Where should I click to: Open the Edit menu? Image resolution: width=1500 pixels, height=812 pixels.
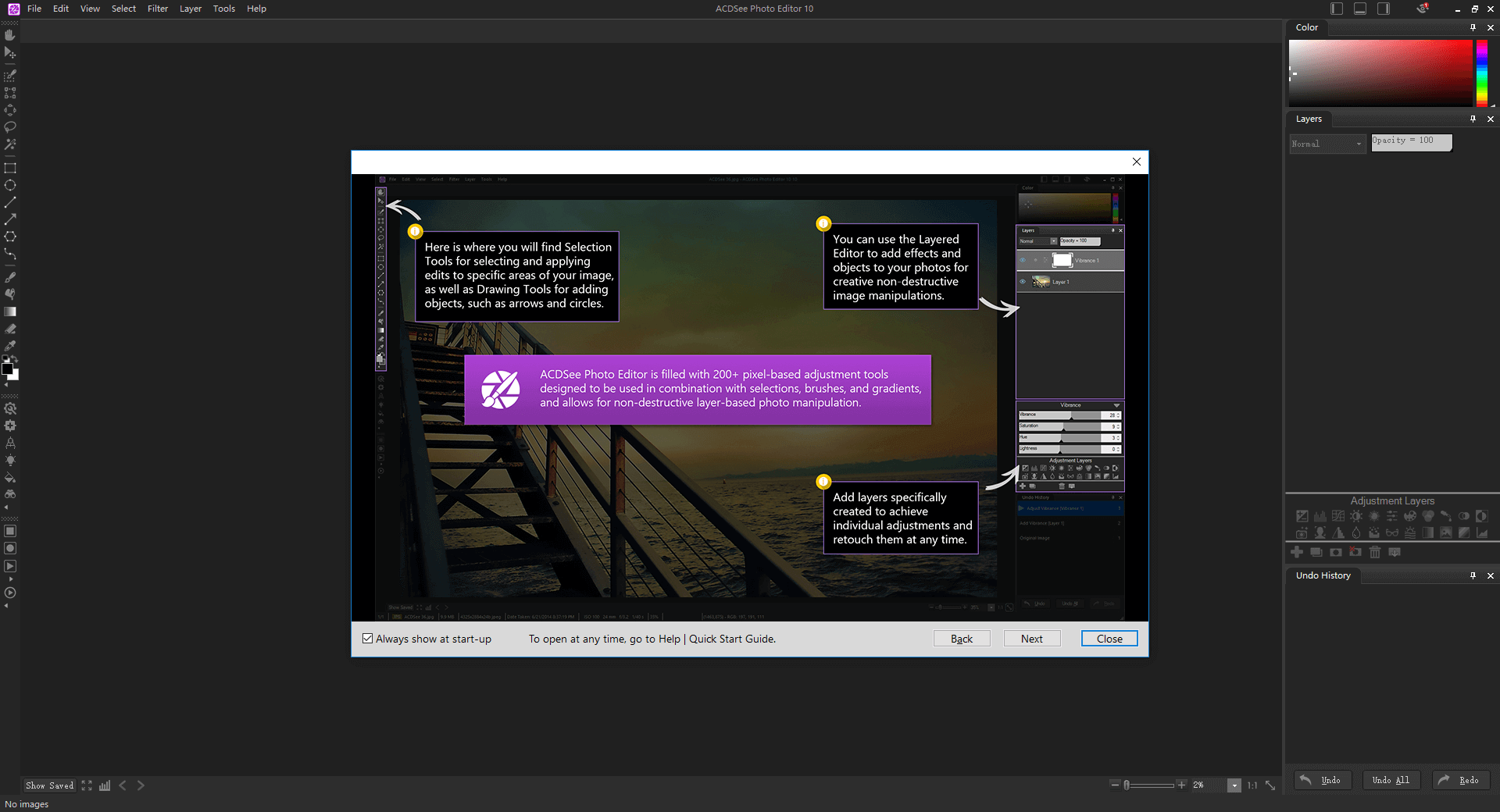61,9
